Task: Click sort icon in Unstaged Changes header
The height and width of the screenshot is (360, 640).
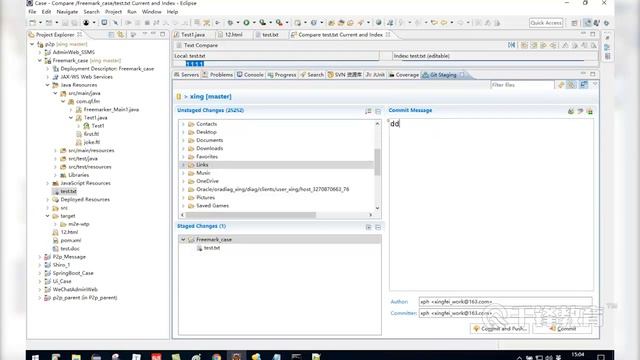Action: (368, 111)
